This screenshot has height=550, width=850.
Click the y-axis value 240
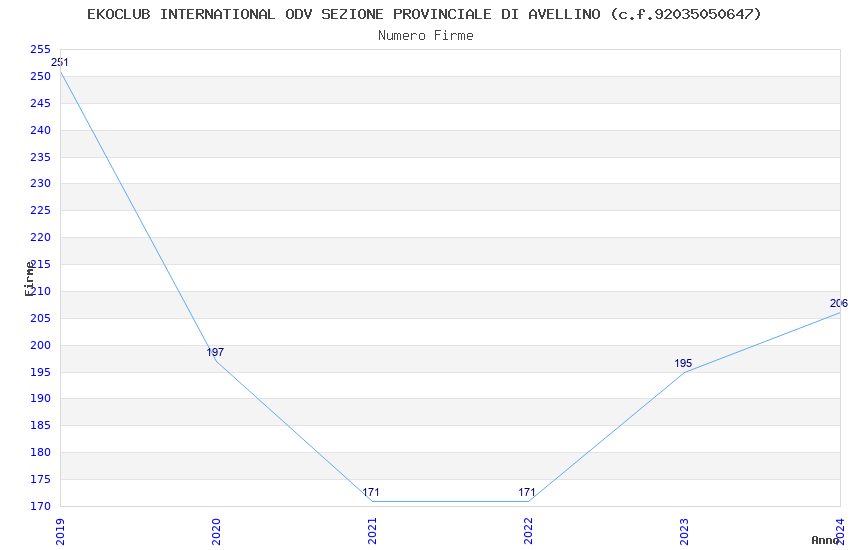[40, 131]
